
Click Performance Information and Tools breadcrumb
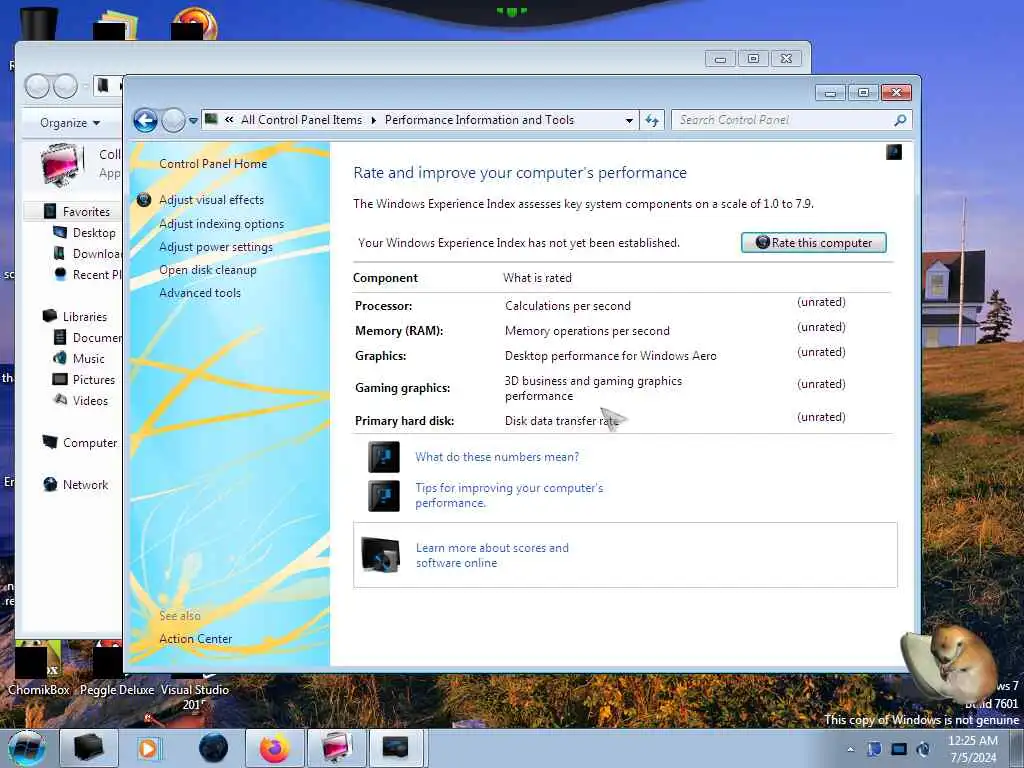click(x=479, y=120)
